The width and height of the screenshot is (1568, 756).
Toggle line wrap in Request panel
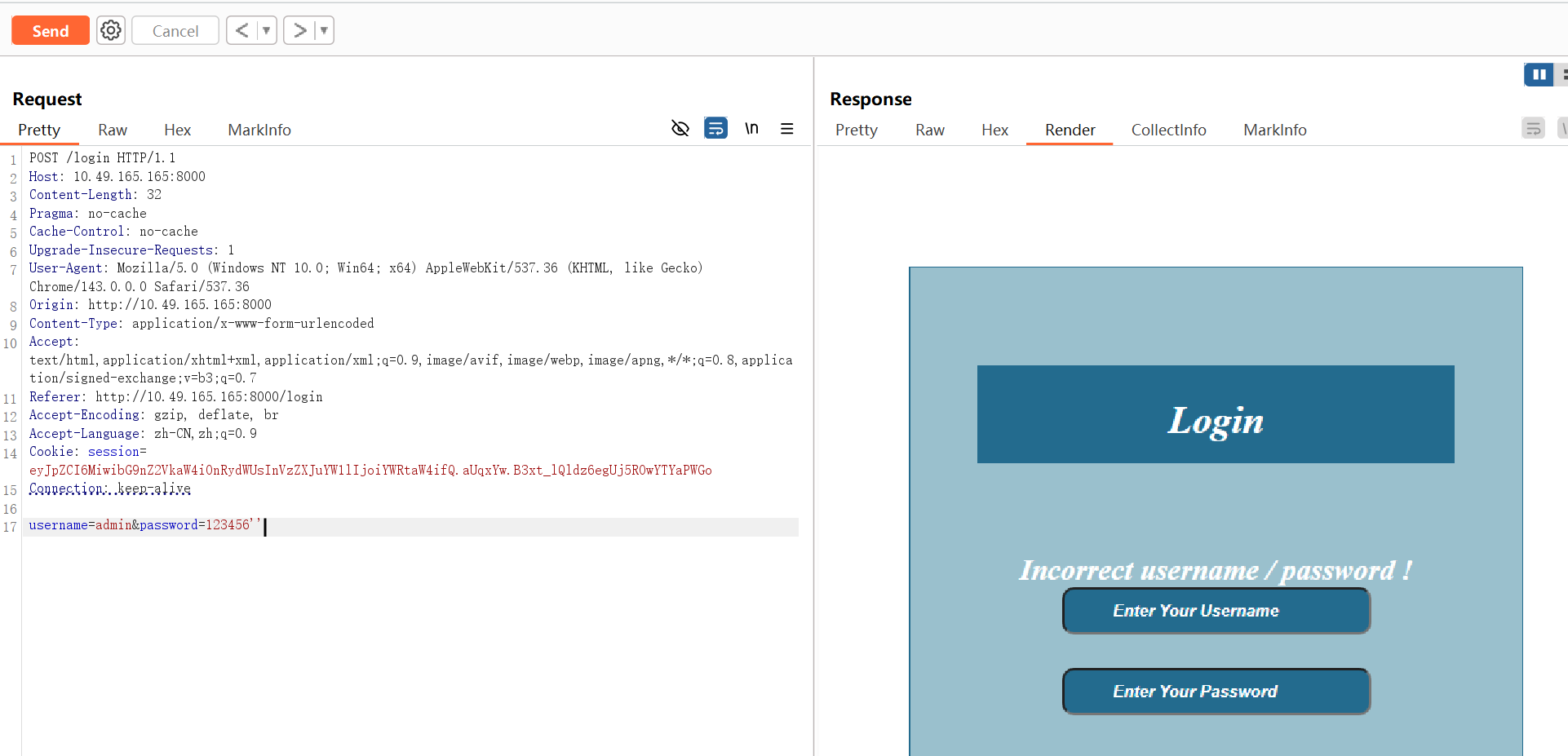pyautogui.click(x=715, y=129)
